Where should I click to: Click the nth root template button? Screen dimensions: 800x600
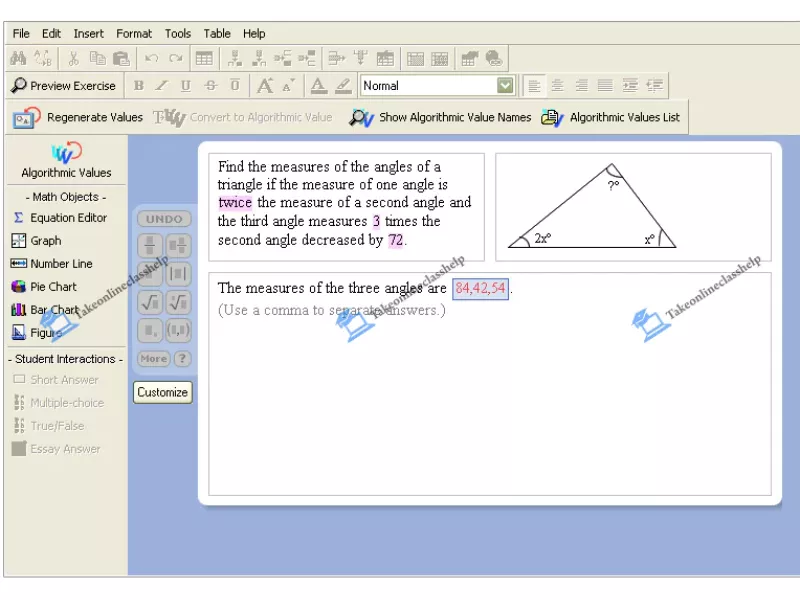(x=178, y=303)
